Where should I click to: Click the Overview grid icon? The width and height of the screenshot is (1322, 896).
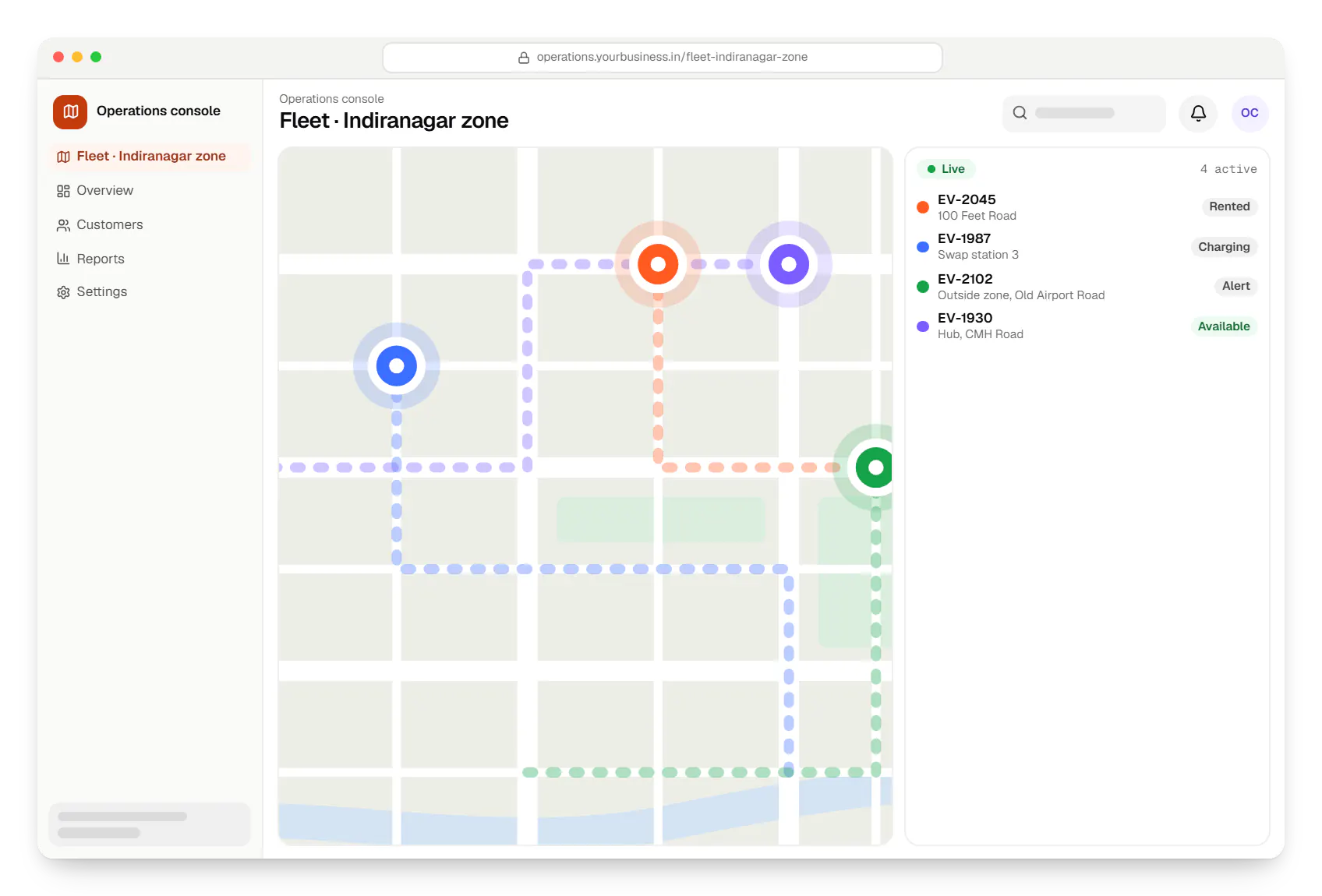(x=63, y=191)
